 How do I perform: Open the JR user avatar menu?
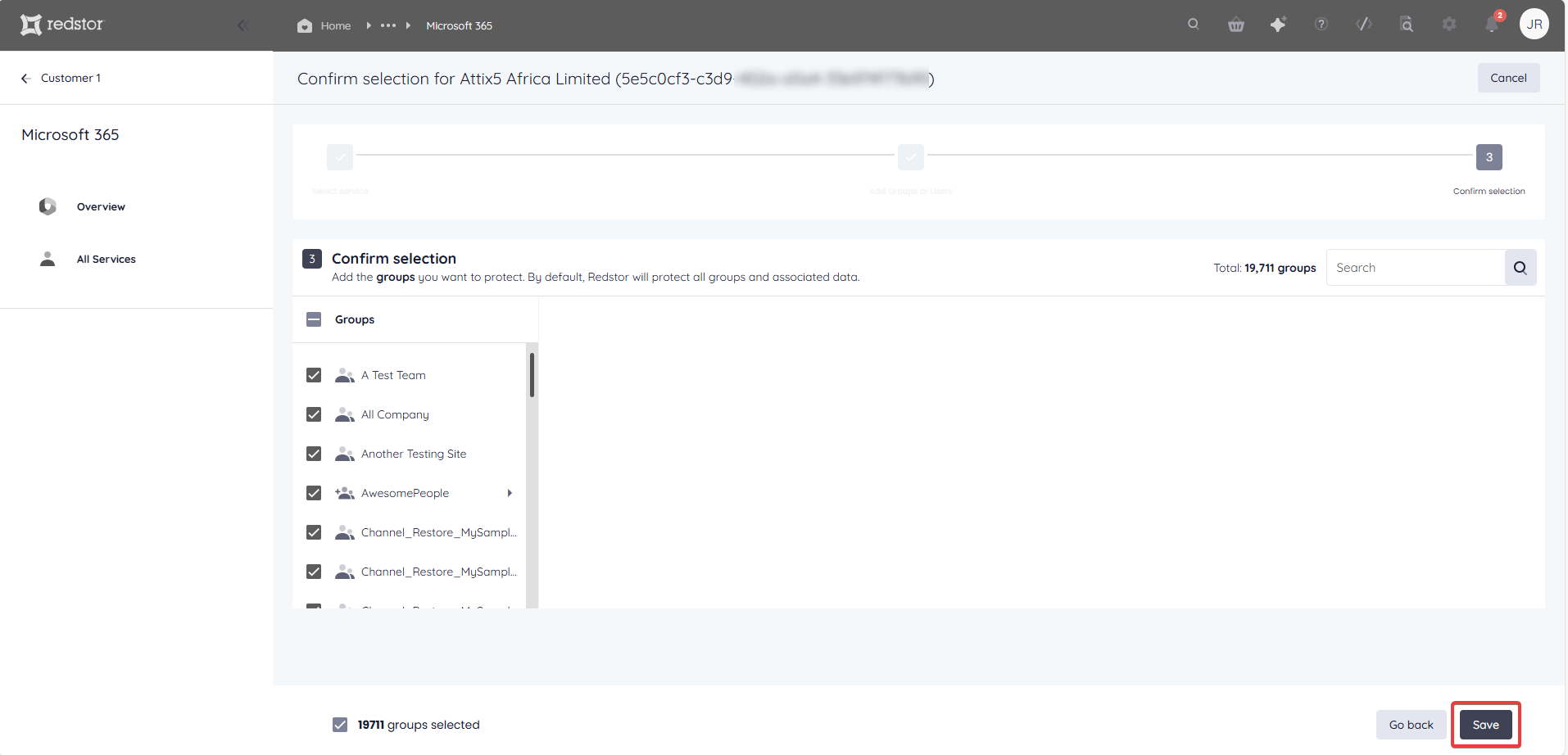(x=1534, y=25)
